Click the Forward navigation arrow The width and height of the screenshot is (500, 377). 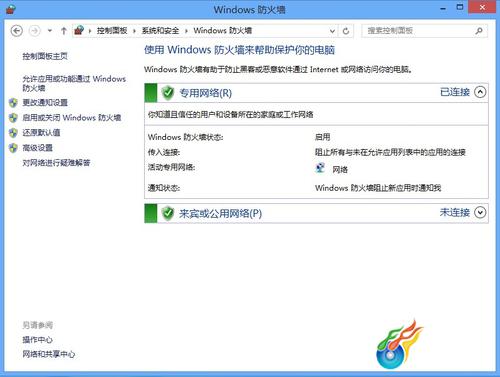click(x=35, y=31)
